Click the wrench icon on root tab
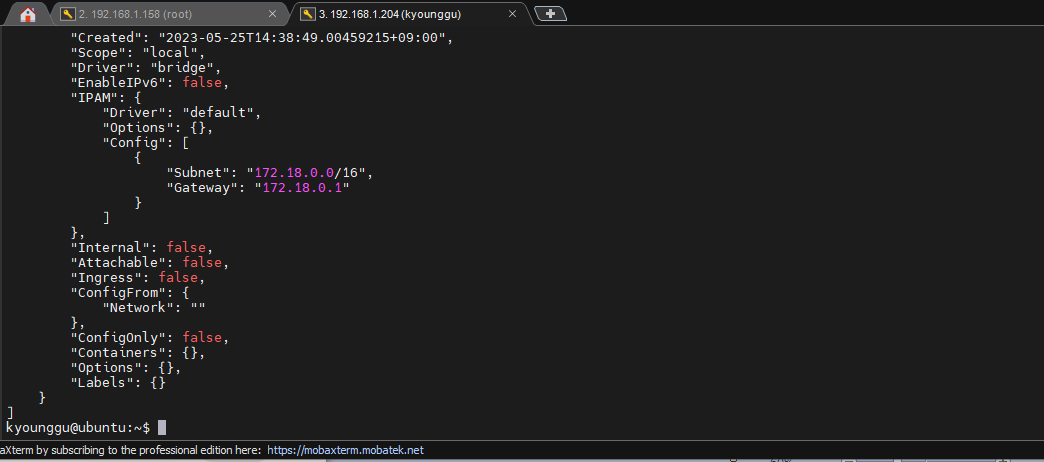 pos(67,14)
